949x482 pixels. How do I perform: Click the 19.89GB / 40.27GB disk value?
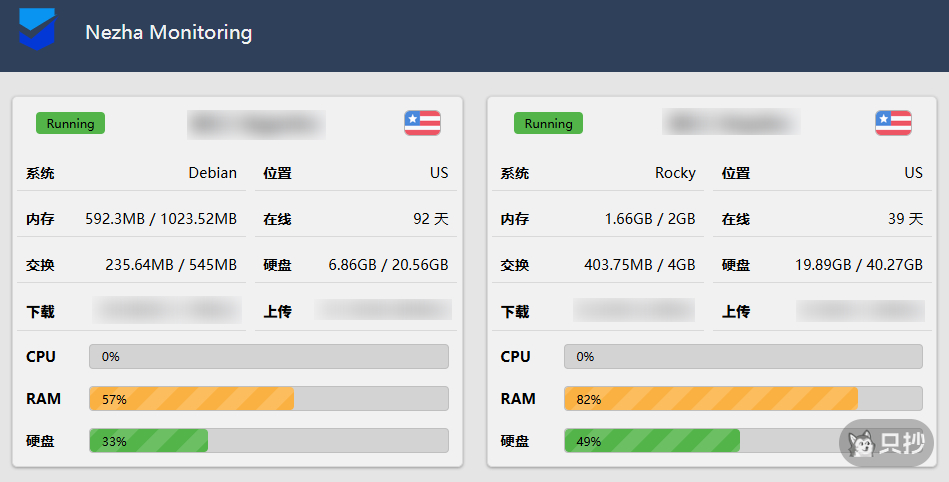point(859,265)
